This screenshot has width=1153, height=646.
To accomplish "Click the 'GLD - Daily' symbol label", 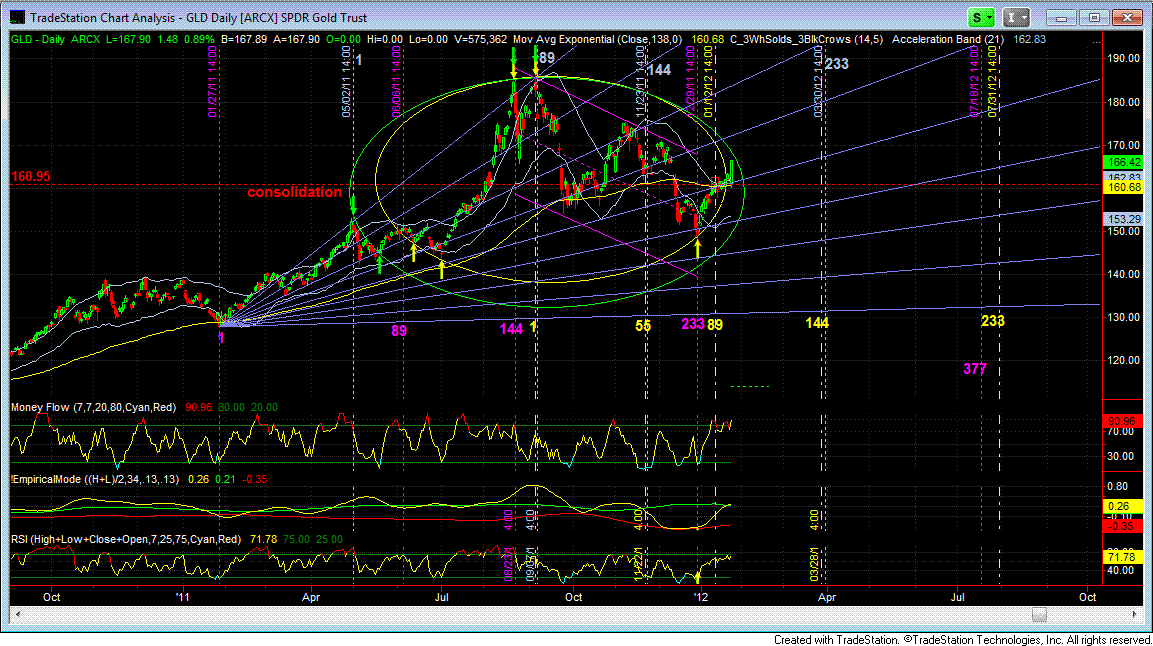I will pos(38,39).
